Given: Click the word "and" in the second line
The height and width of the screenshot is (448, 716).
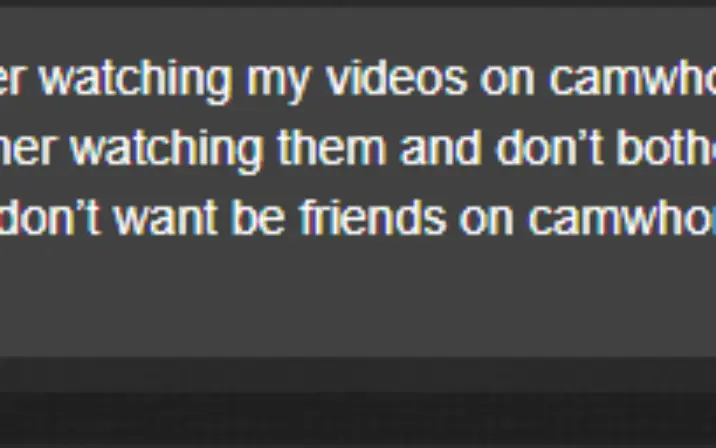Looking at the screenshot, I should 441,148.
